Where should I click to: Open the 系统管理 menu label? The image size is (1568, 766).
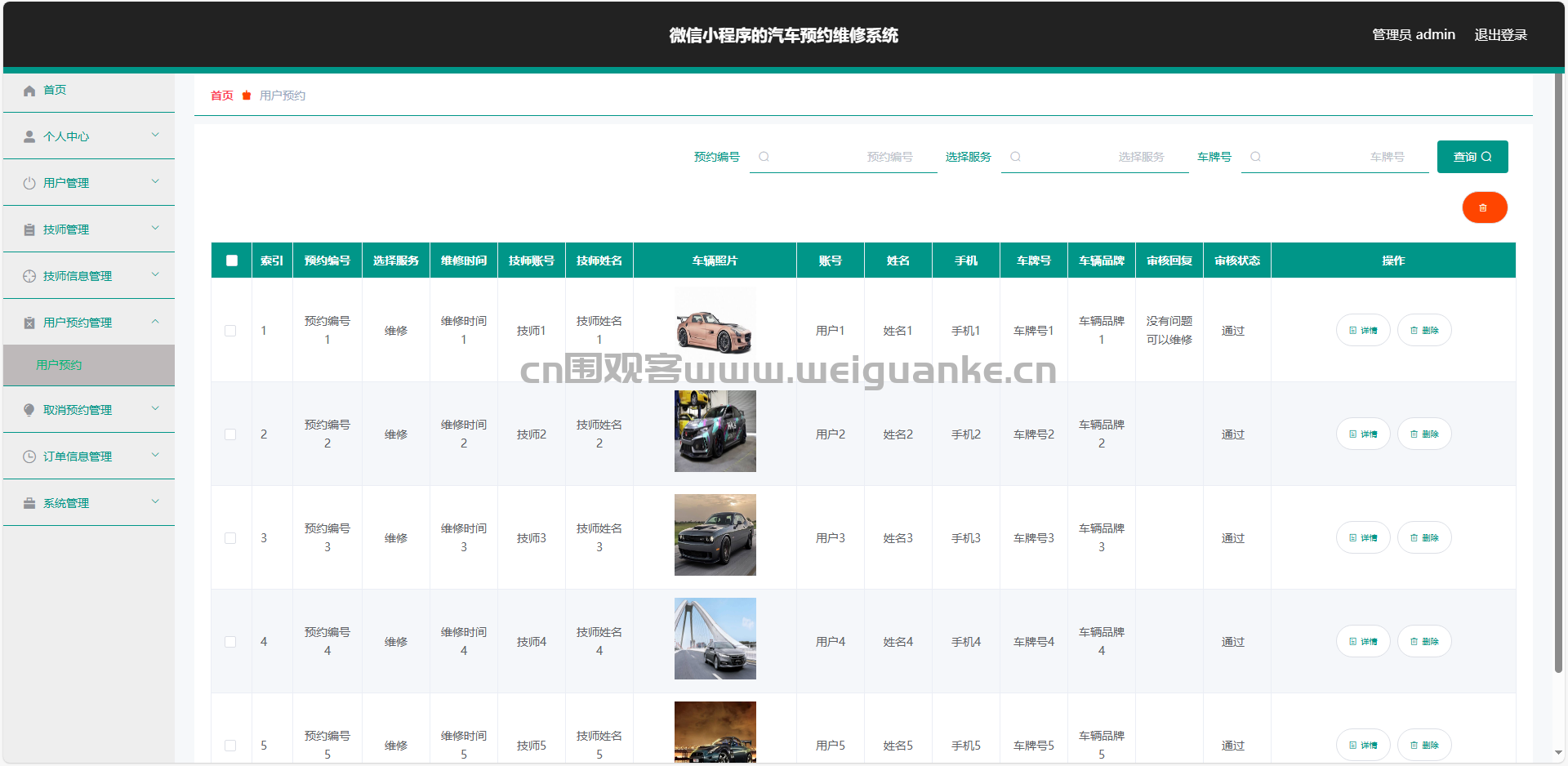[66, 503]
